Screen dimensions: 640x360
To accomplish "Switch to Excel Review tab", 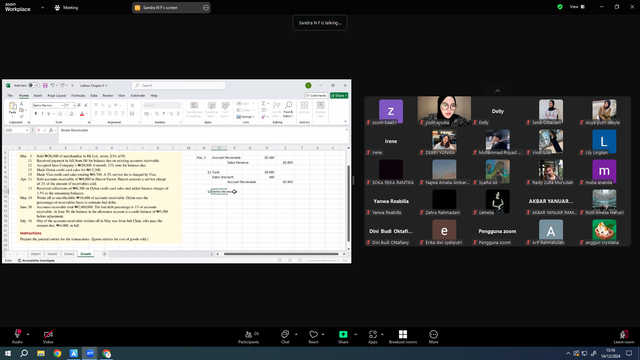I will click(108, 96).
